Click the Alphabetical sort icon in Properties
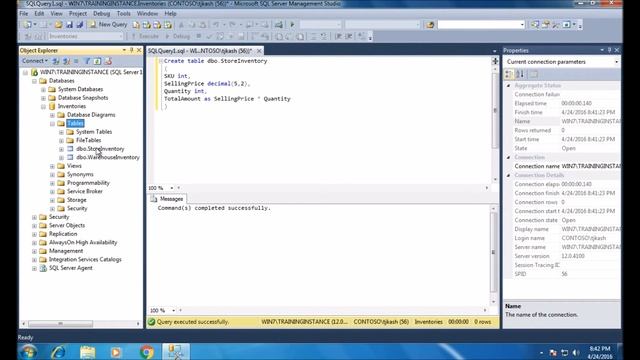The height and width of the screenshot is (360, 640). 520,74
